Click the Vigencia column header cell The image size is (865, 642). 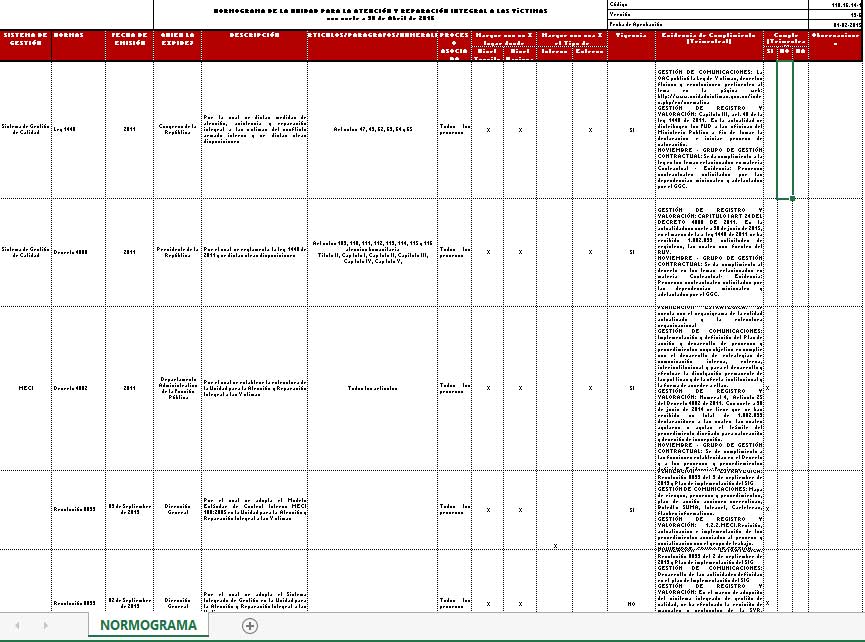(631, 45)
